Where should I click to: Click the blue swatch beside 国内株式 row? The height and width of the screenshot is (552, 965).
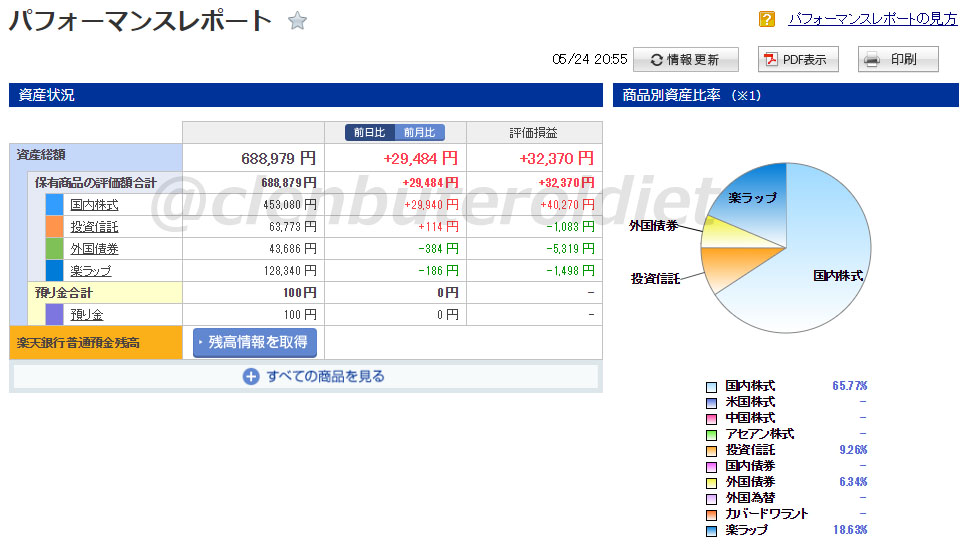(54, 205)
